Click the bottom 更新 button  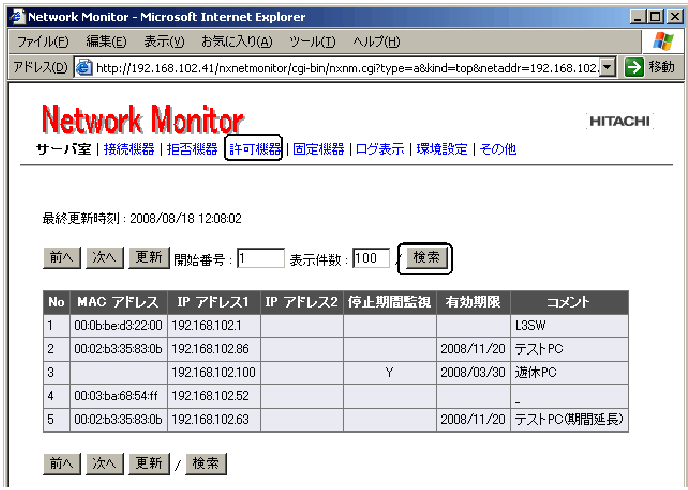tap(149, 464)
